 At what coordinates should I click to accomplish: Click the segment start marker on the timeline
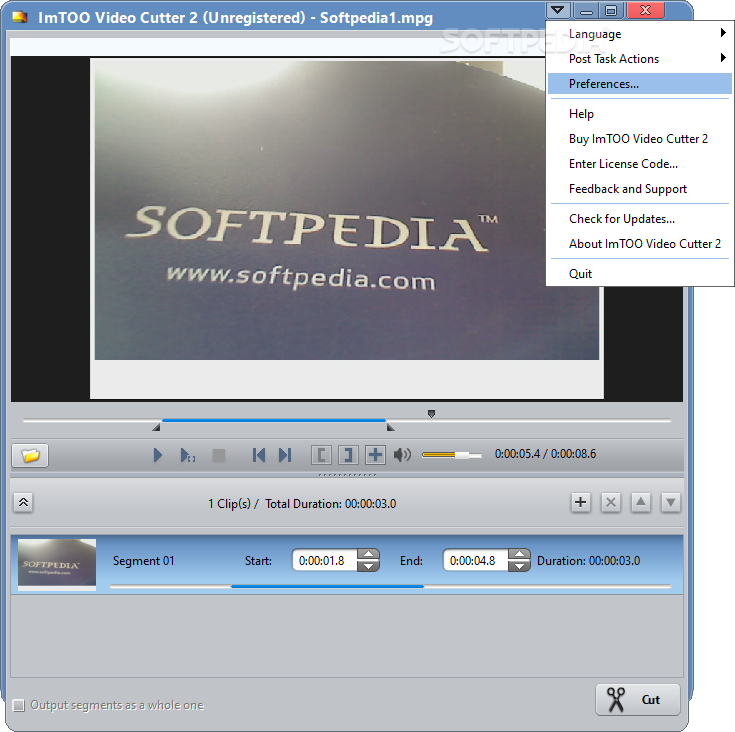click(x=157, y=427)
